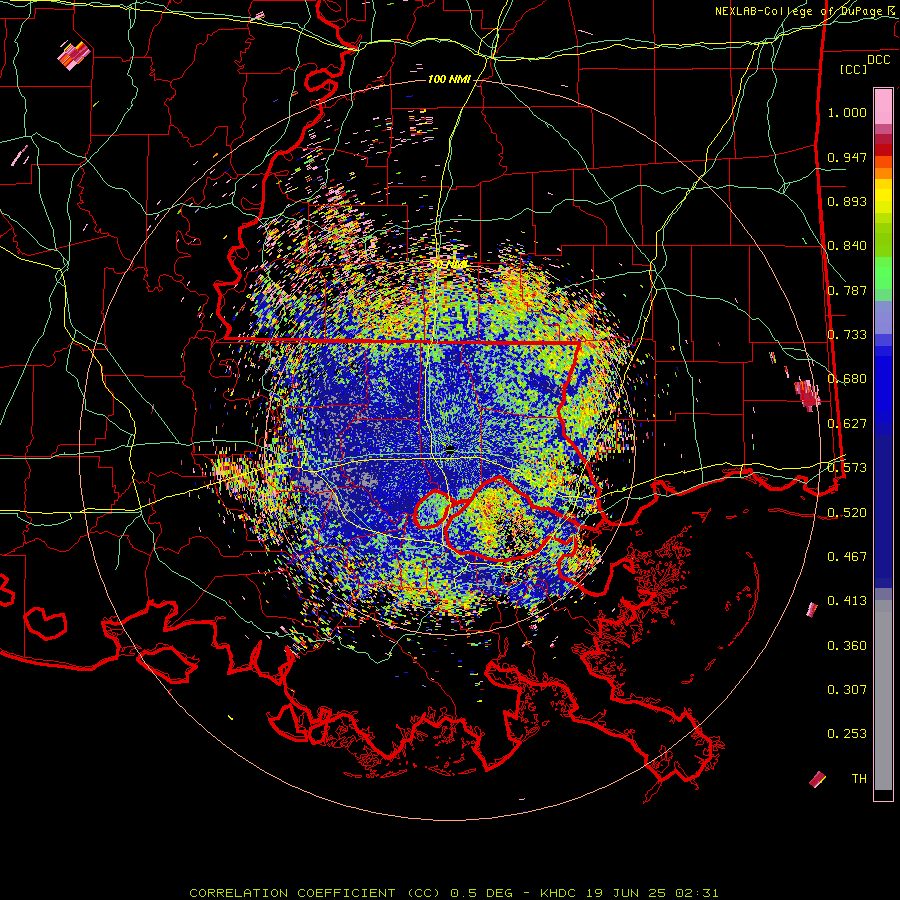Select the 0.680 legend value
The image size is (900, 900).
click(847, 378)
